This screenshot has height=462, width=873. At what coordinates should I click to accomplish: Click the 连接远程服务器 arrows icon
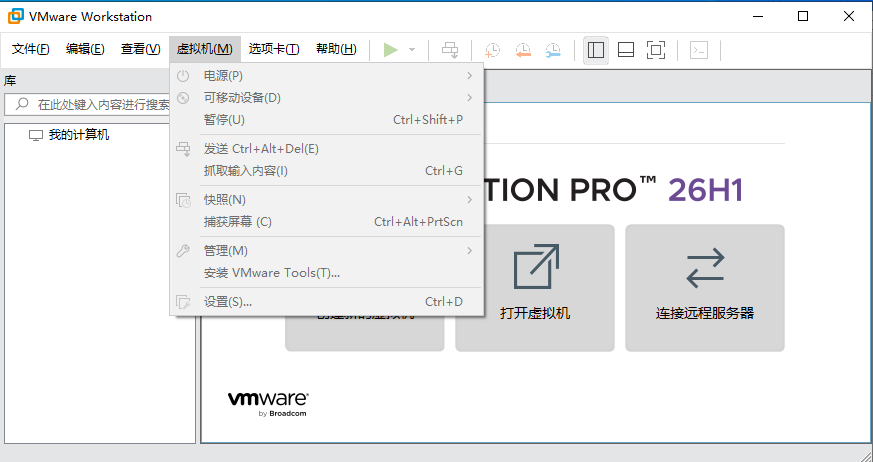tap(705, 268)
